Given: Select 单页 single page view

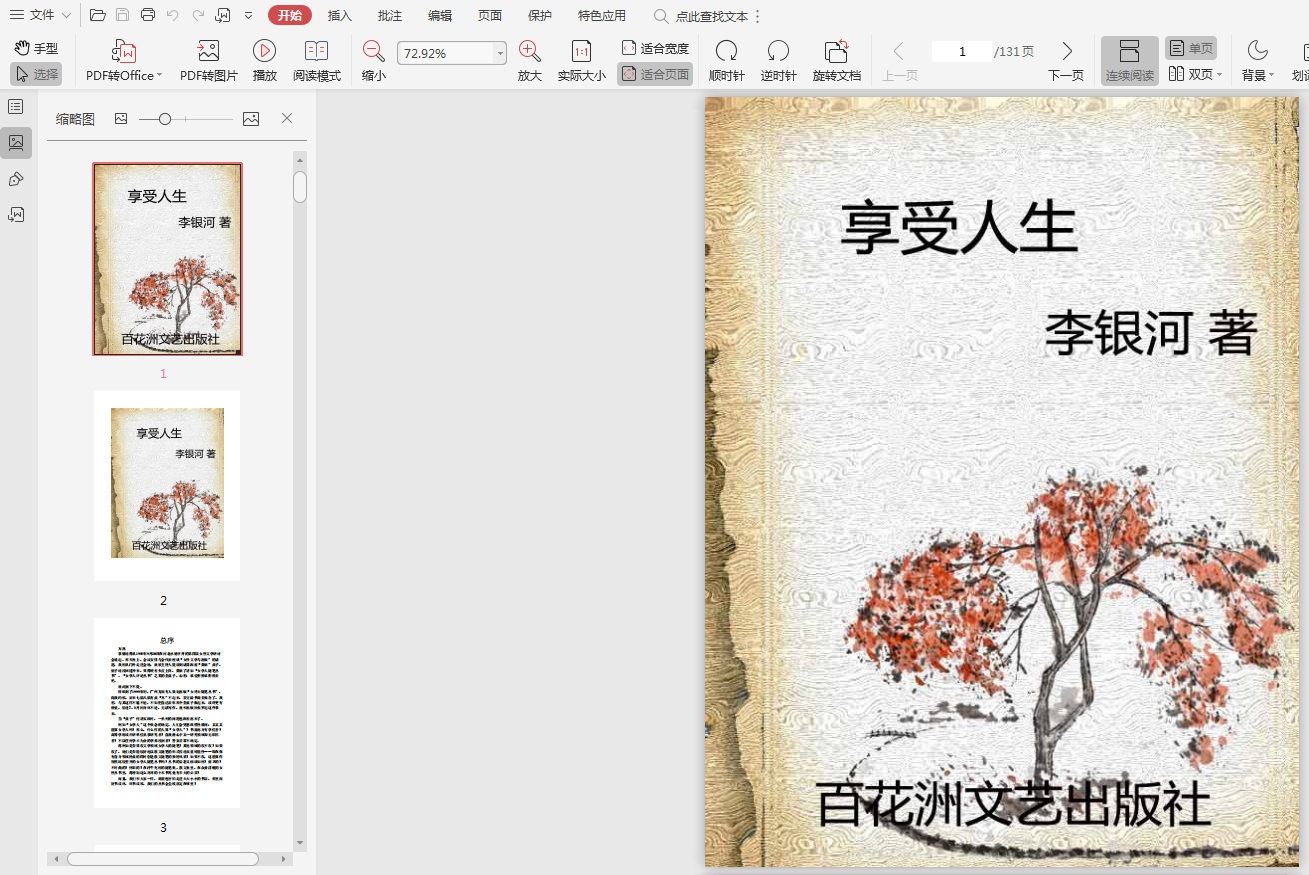Looking at the screenshot, I should [1191, 48].
